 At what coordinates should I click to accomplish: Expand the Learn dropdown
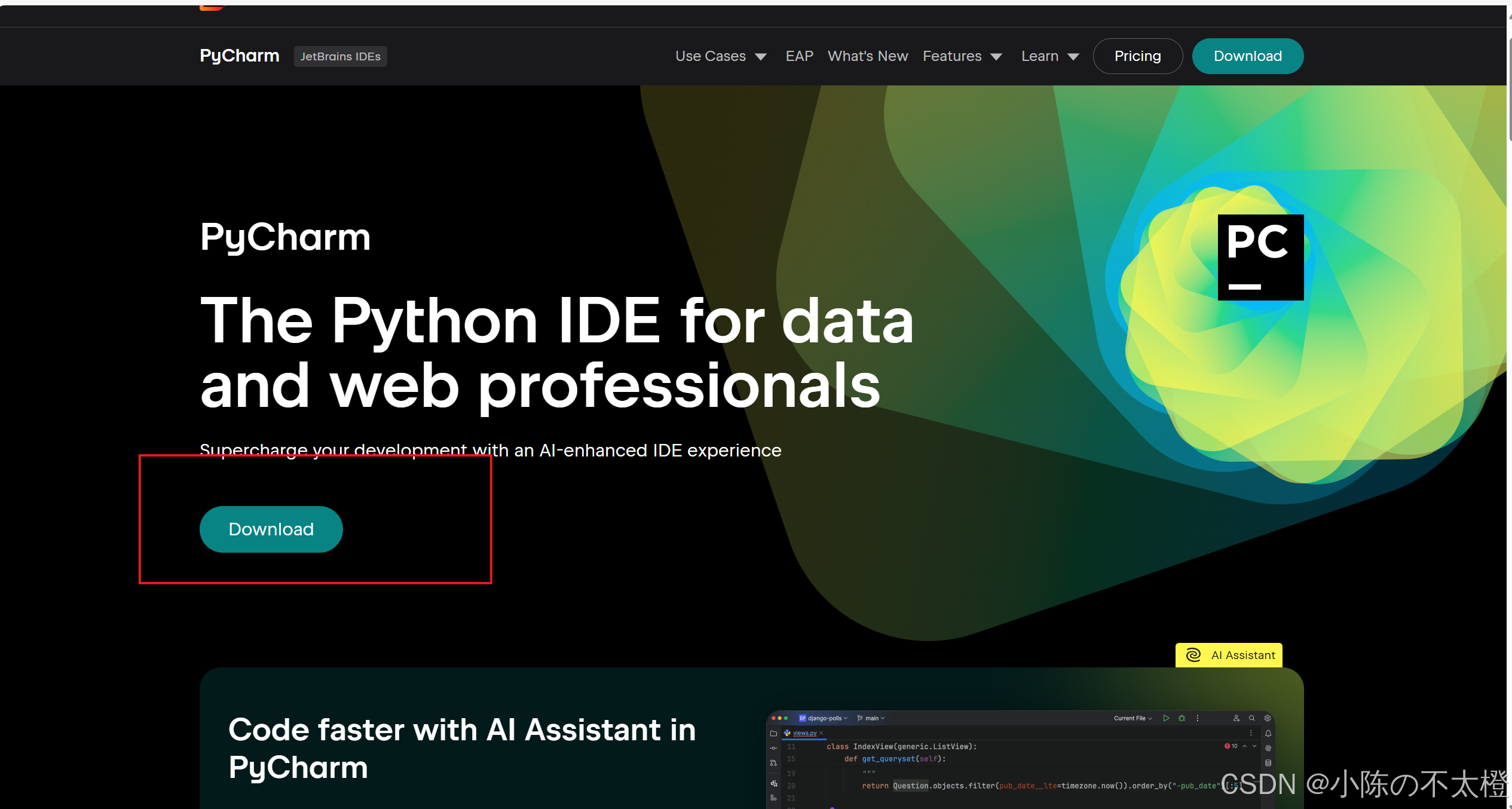click(x=1050, y=56)
